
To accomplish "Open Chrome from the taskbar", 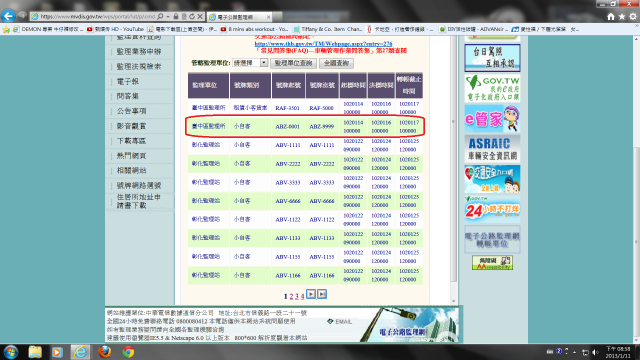I will coord(128,352).
